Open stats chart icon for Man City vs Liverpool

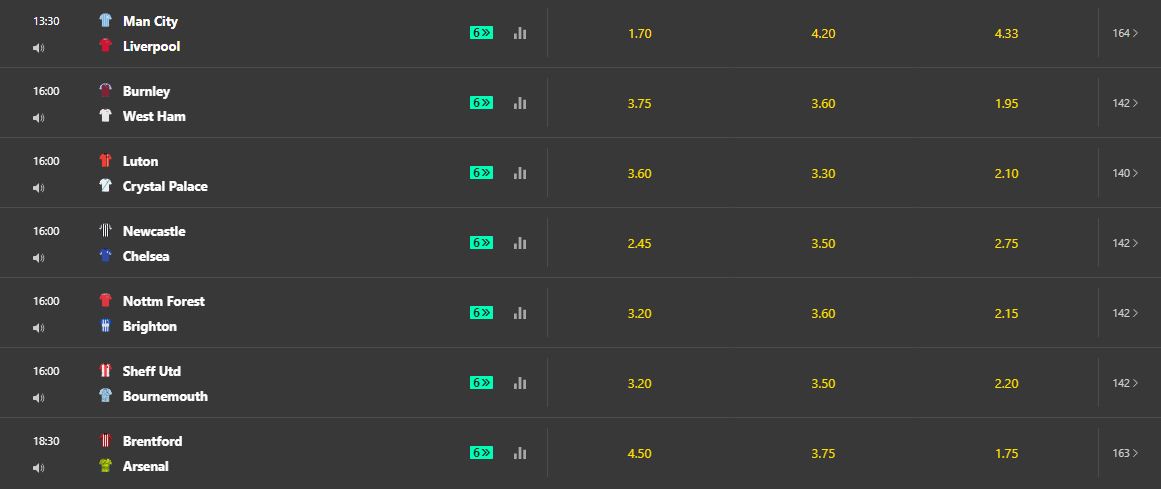520,33
